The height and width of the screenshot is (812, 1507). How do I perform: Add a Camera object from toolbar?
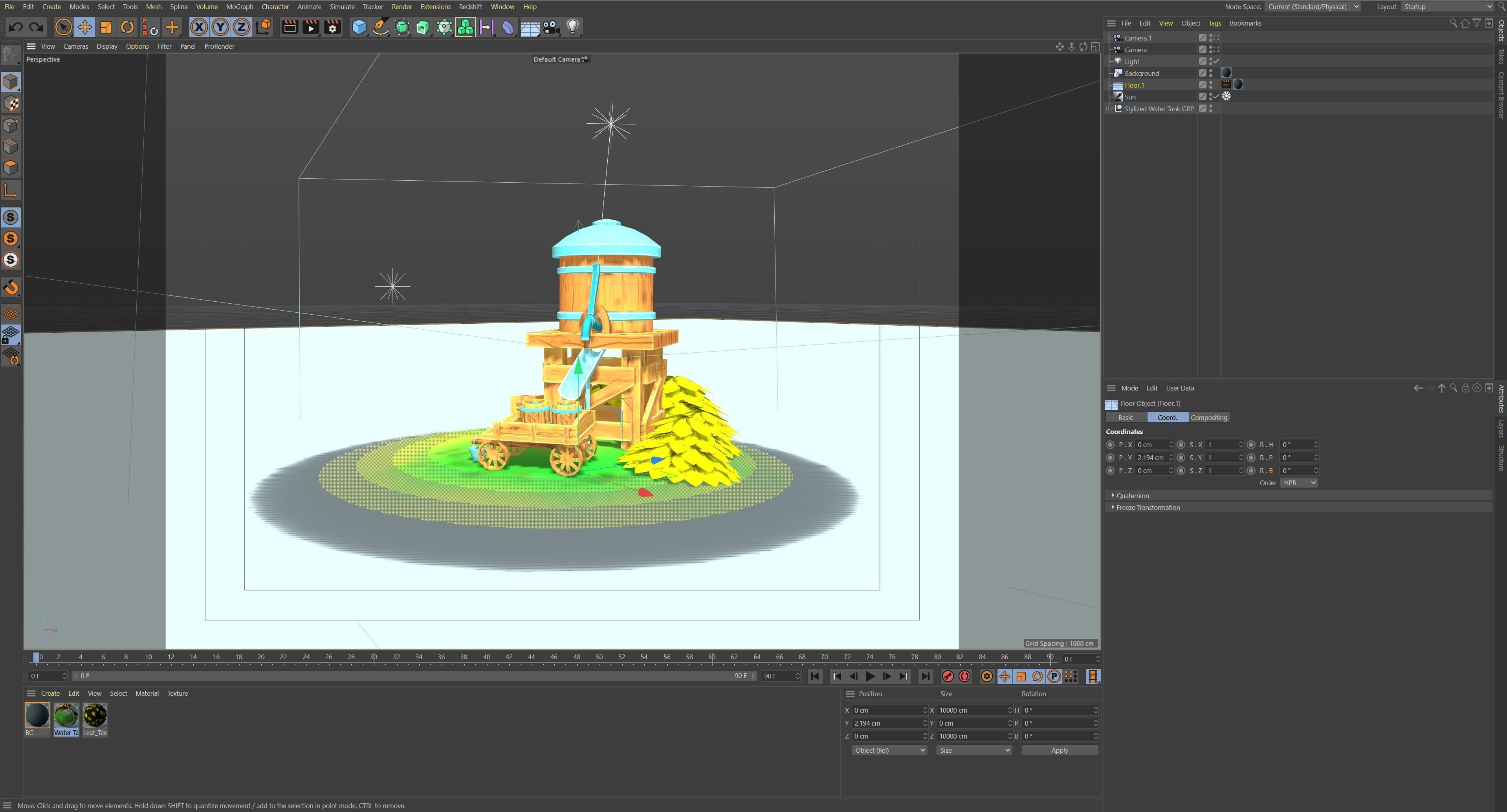[x=551, y=27]
